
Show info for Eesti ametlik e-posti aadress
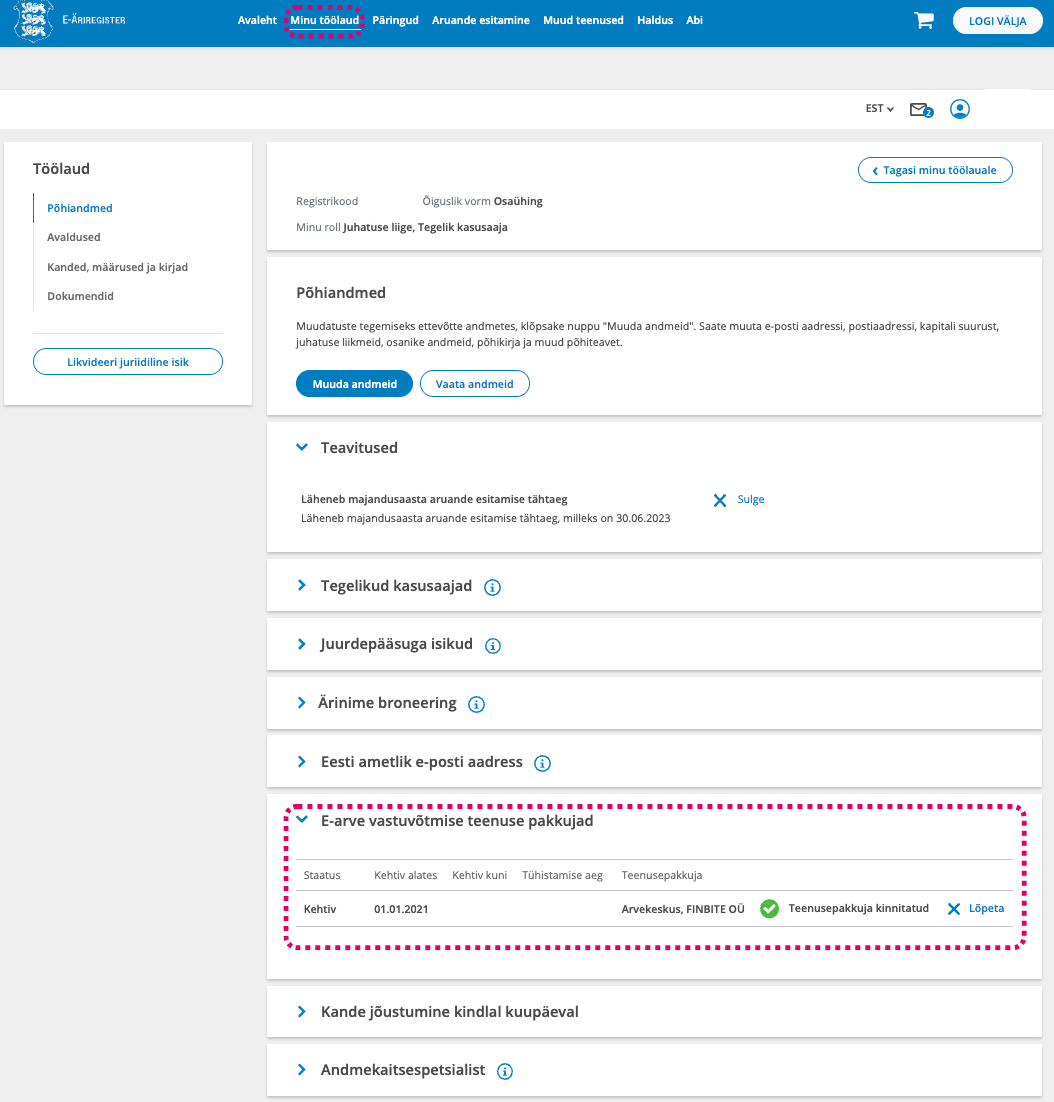point(542,763)
